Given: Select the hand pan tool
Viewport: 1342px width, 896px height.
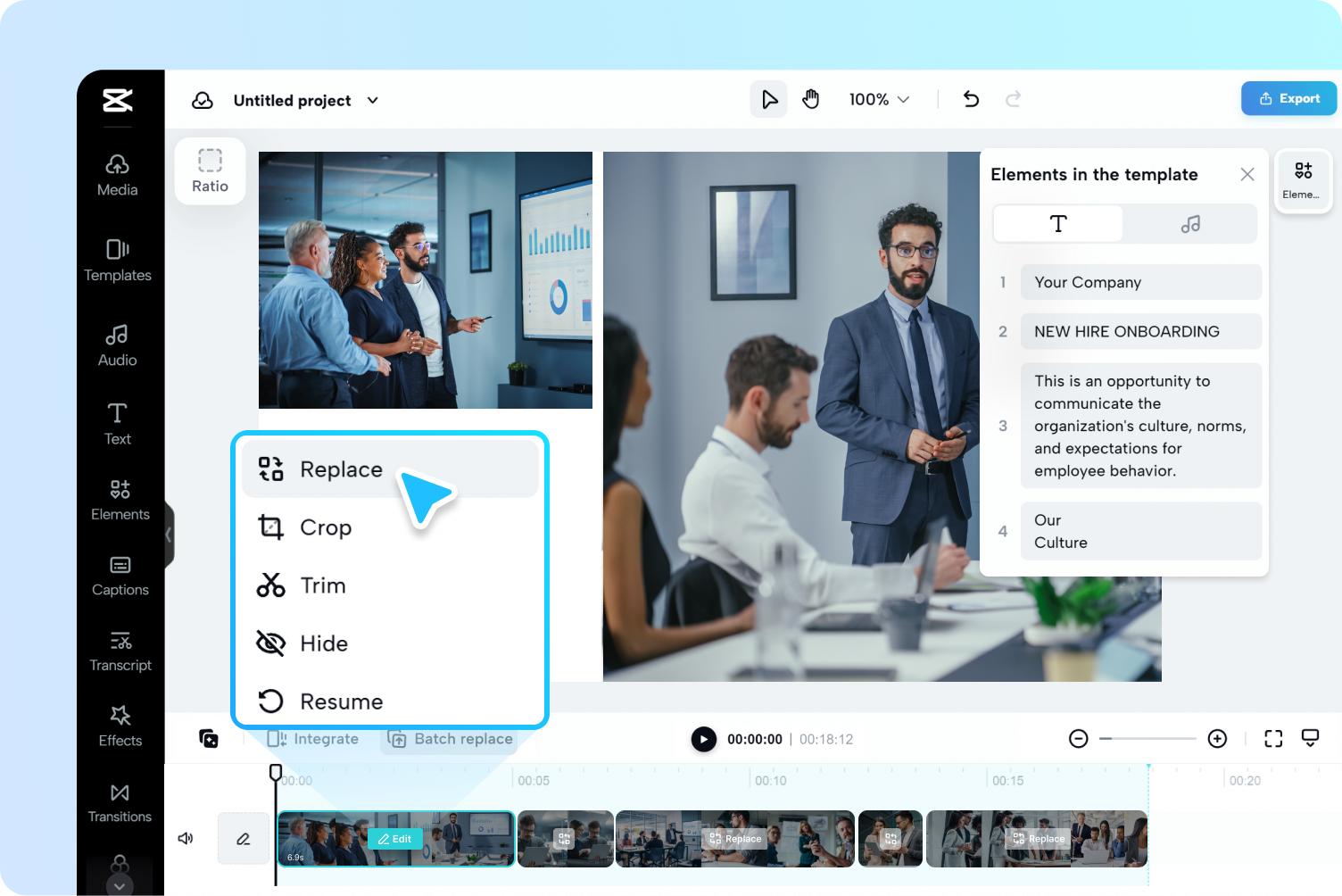Looking at the screenshot, I should click(x=811, y=99).
